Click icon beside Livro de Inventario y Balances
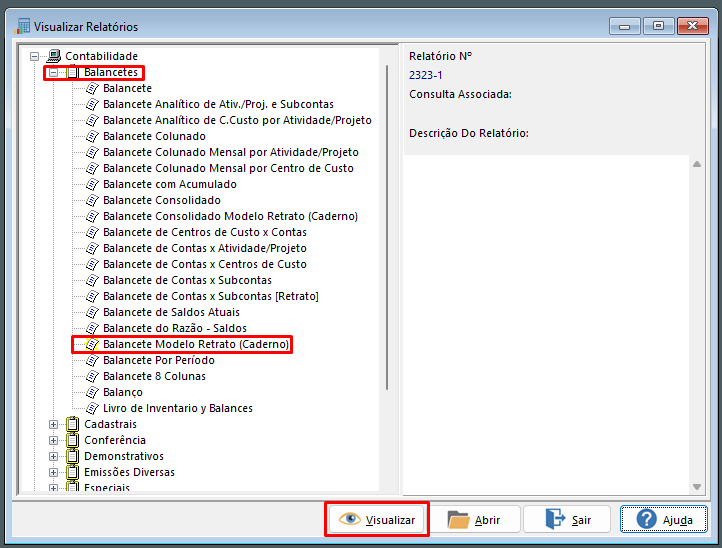The height and width of the screenshot is (548, 722). [93, 408]
